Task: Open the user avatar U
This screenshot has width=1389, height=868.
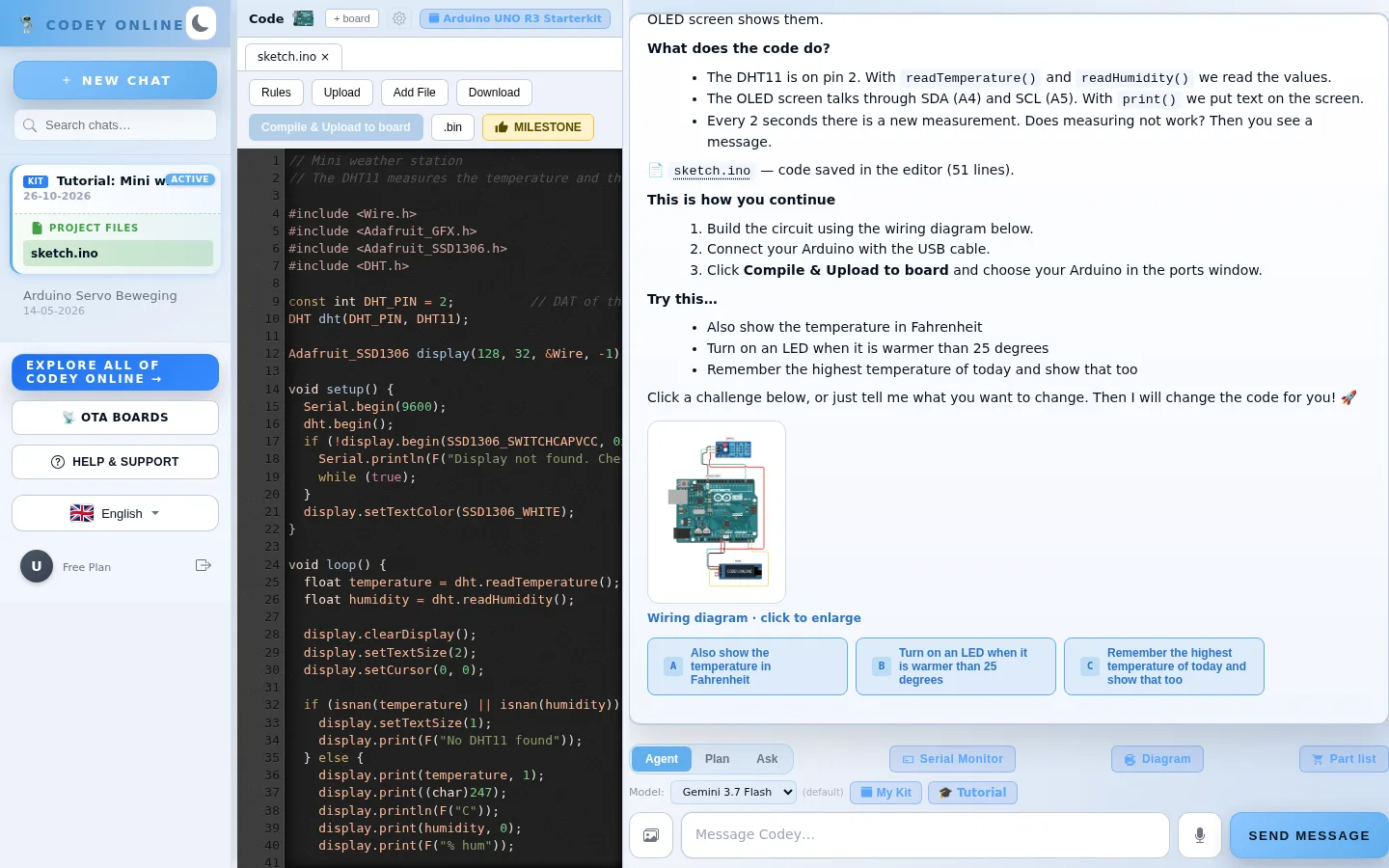Action: [37, 566]
